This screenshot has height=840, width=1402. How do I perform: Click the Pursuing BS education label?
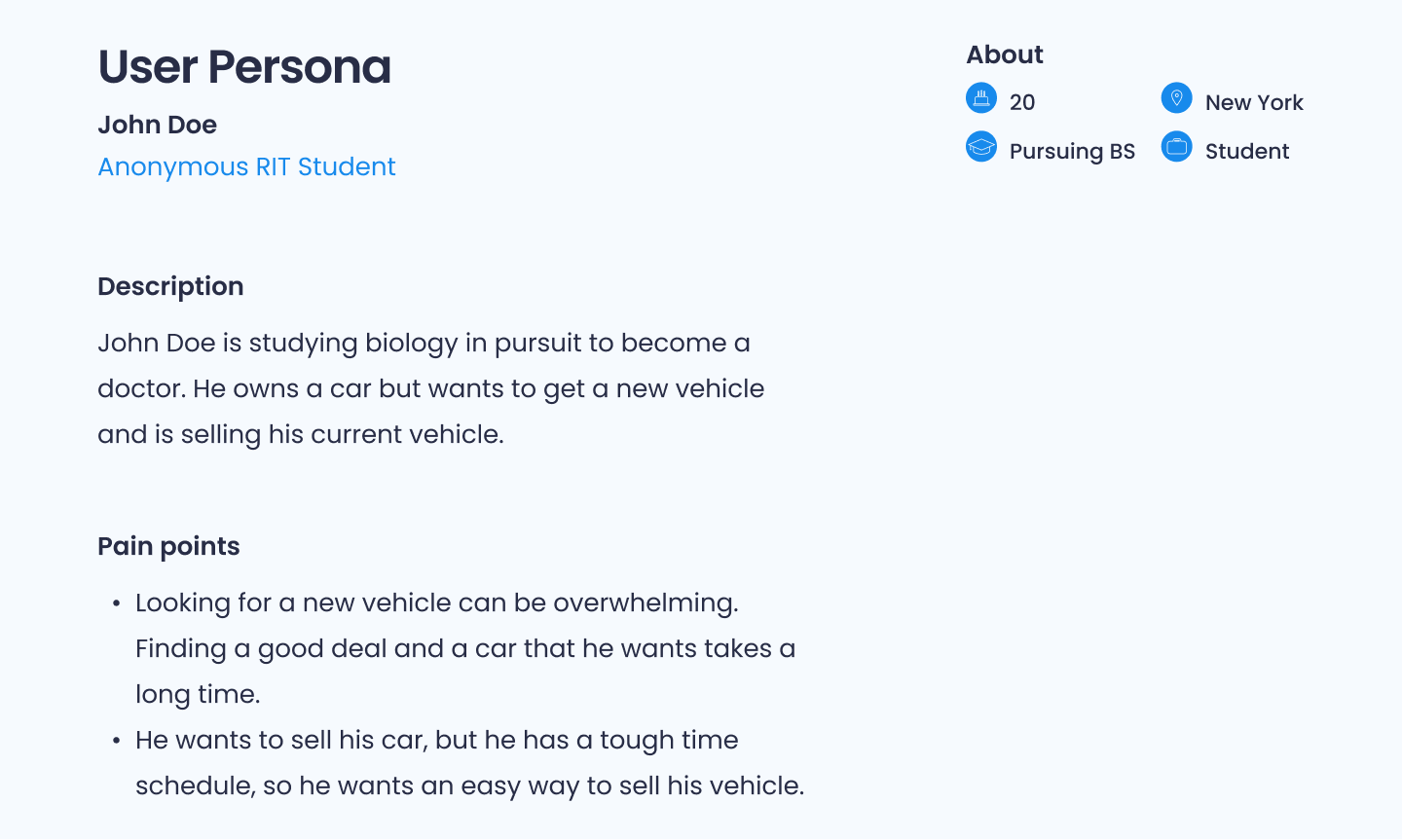(1072, 151)
